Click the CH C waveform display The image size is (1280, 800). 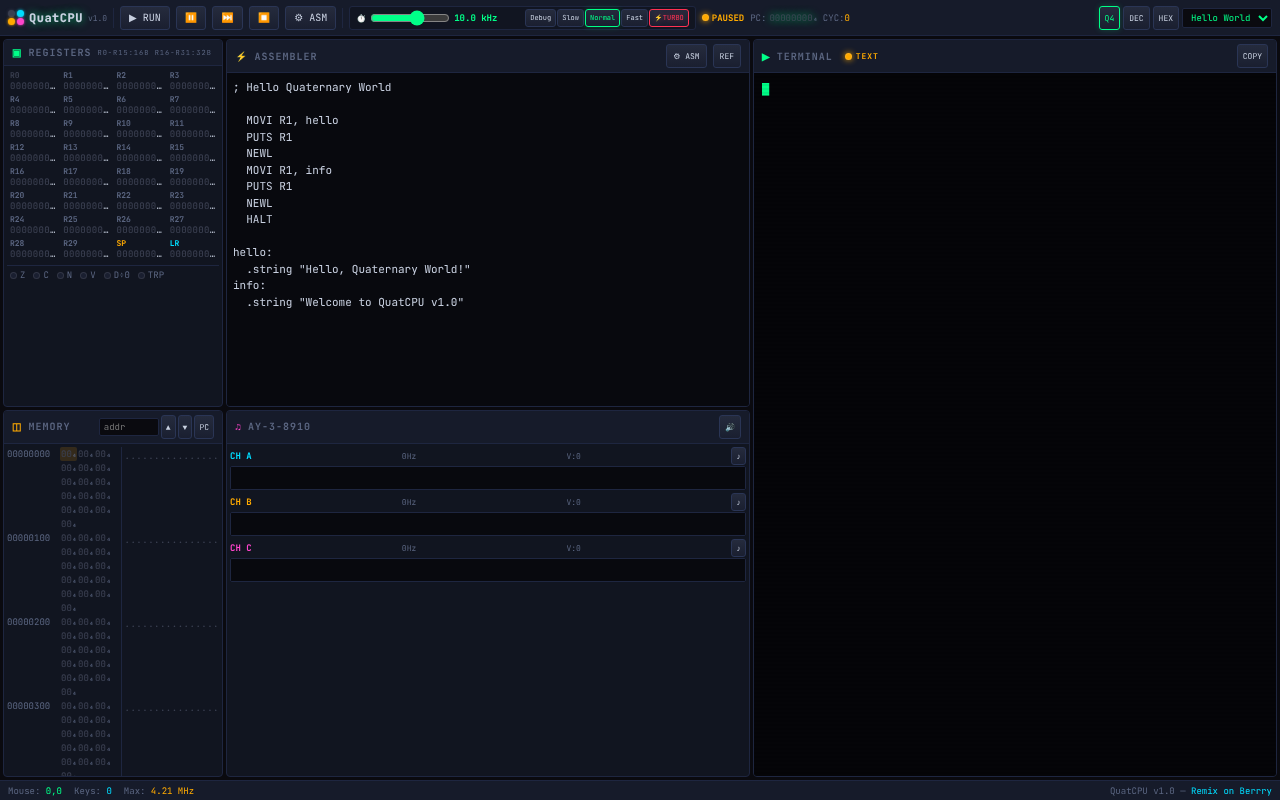[488, 570]
